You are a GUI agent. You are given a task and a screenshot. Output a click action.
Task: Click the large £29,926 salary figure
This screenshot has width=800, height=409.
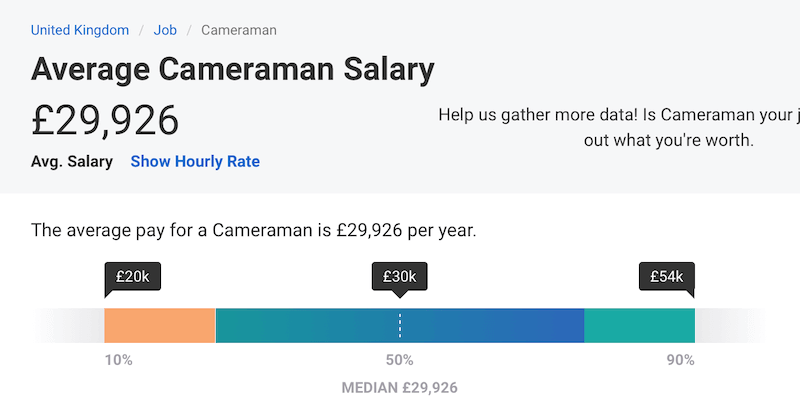pyautogui.click(x=105, y=120)
